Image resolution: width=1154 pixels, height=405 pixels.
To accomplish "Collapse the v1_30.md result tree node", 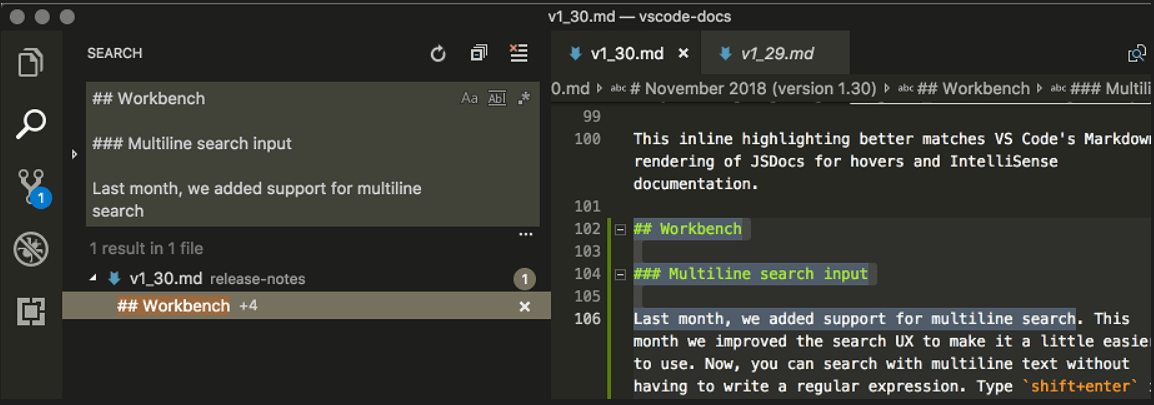I will click(93, 279).
